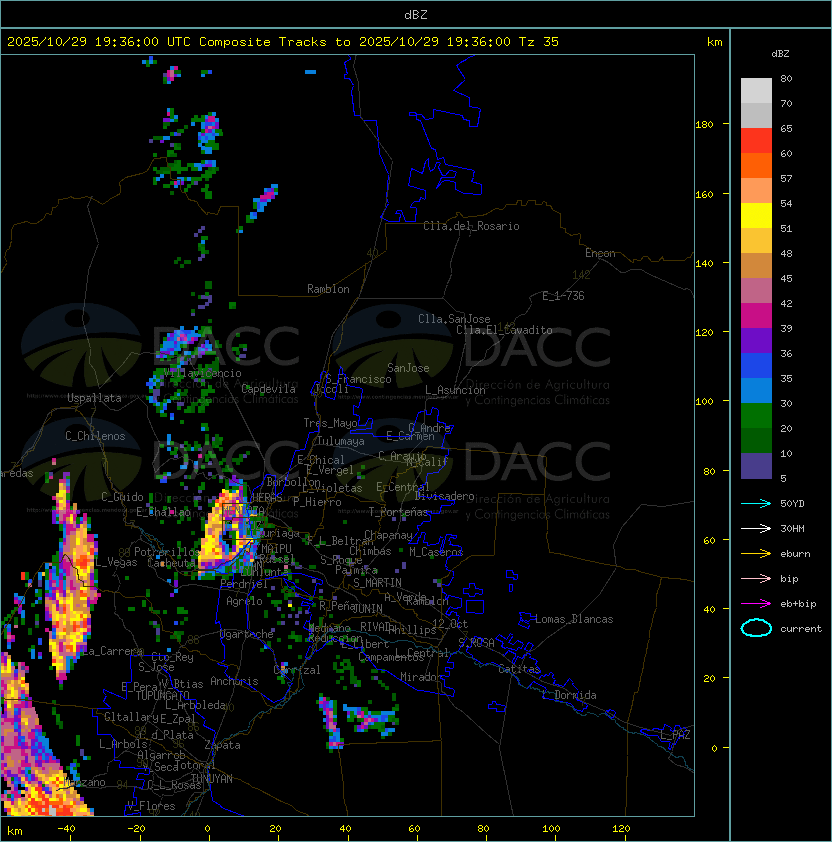The width and height of the screenshot is (832, 842).
Task: Click the 'Tres_Mayo' map label
Action: point(330,423)
